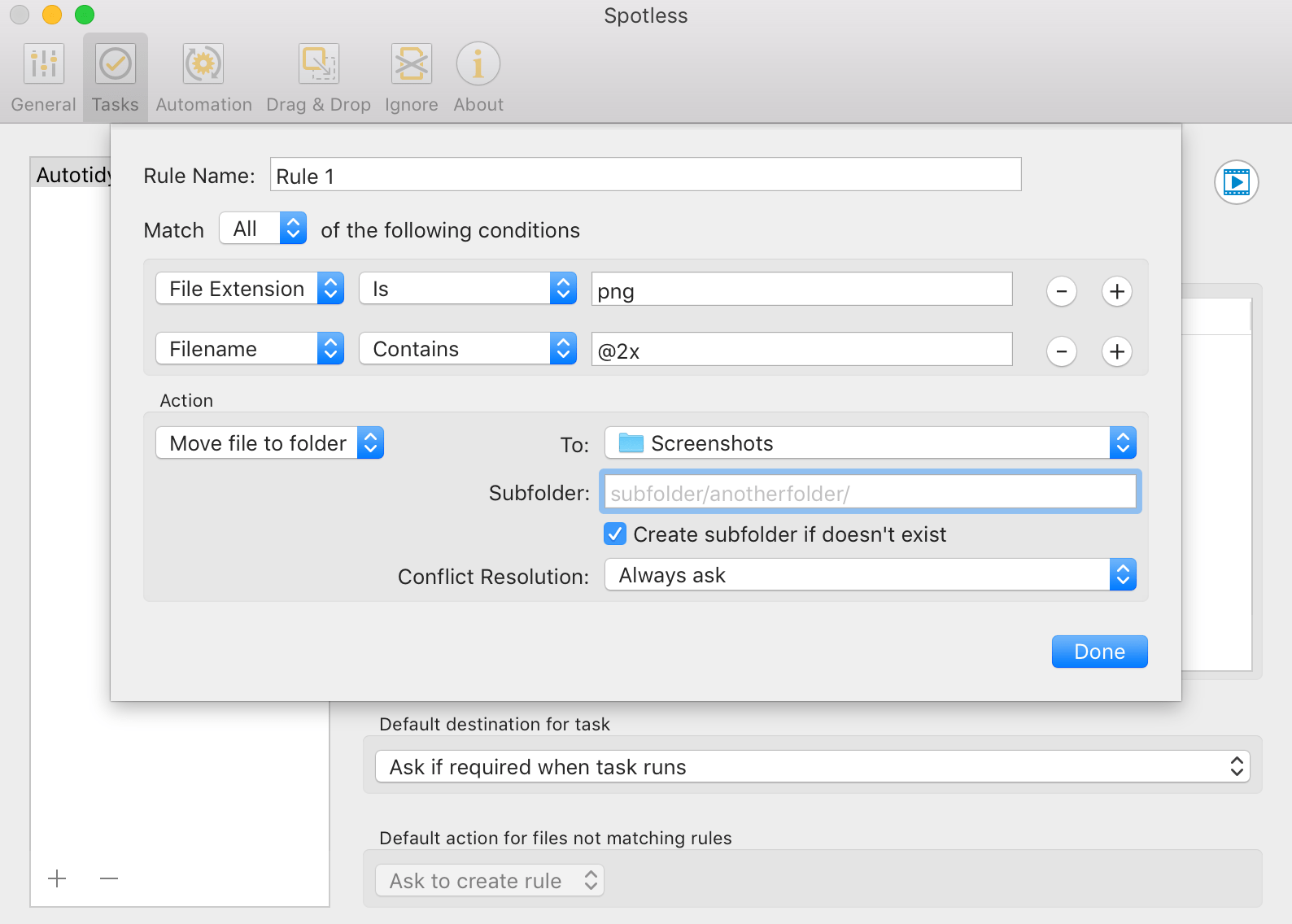The height and width of the screenshot is (924, 1292).
Task: Remove the Filename condition row
Action: [x=1061, y=351]
